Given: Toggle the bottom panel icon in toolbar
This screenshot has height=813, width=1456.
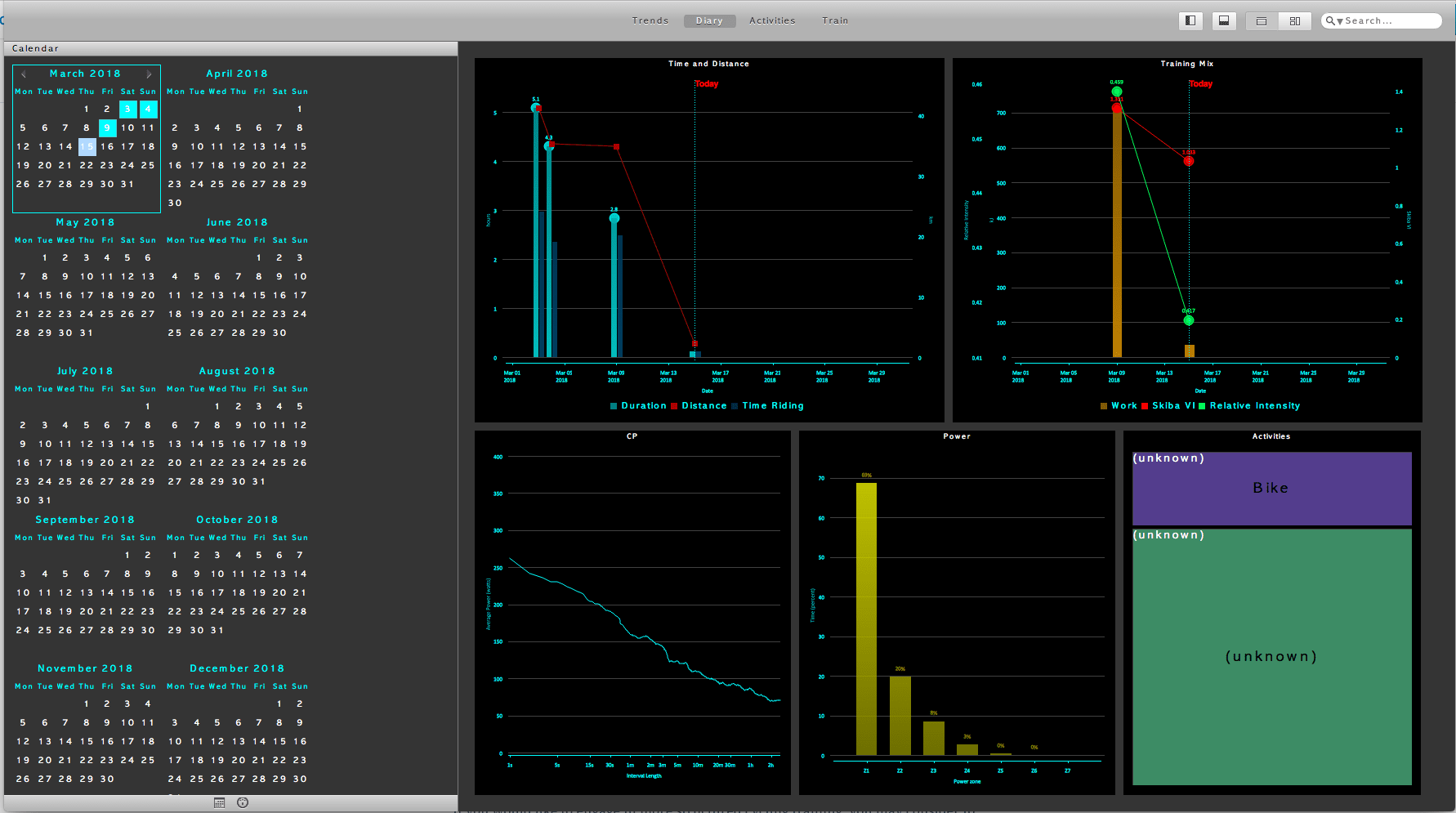Looking at the screenshot, I should [1224, 20].
